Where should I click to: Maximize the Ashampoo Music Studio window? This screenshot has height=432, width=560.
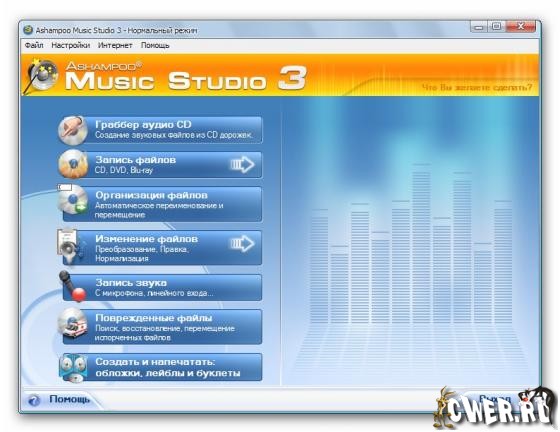point(496,27)
